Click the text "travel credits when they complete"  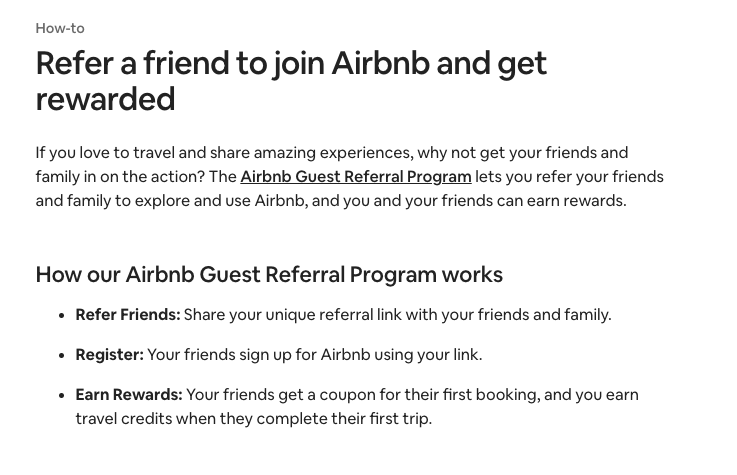click(200, 419)
